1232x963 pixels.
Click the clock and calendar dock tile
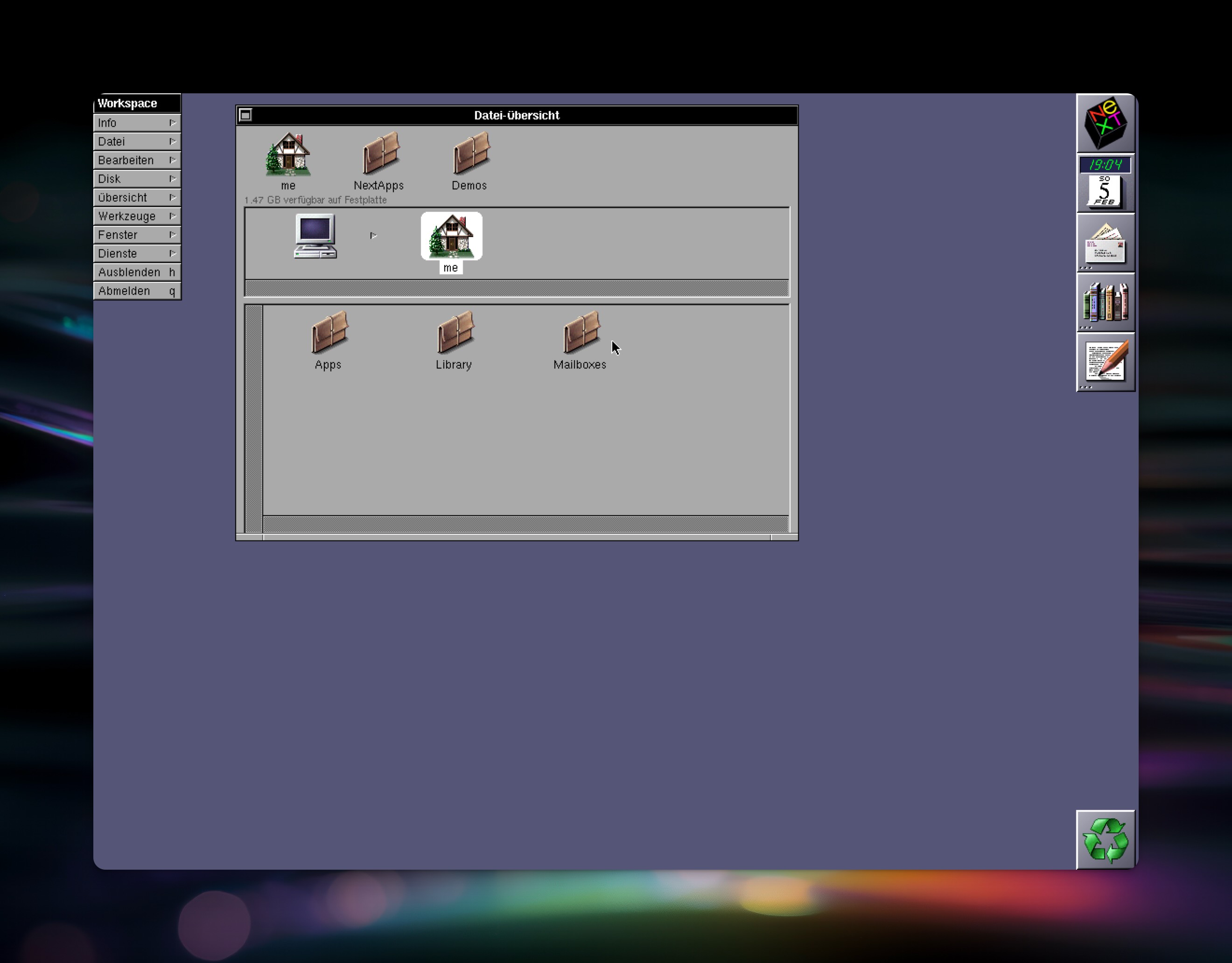1105,183
